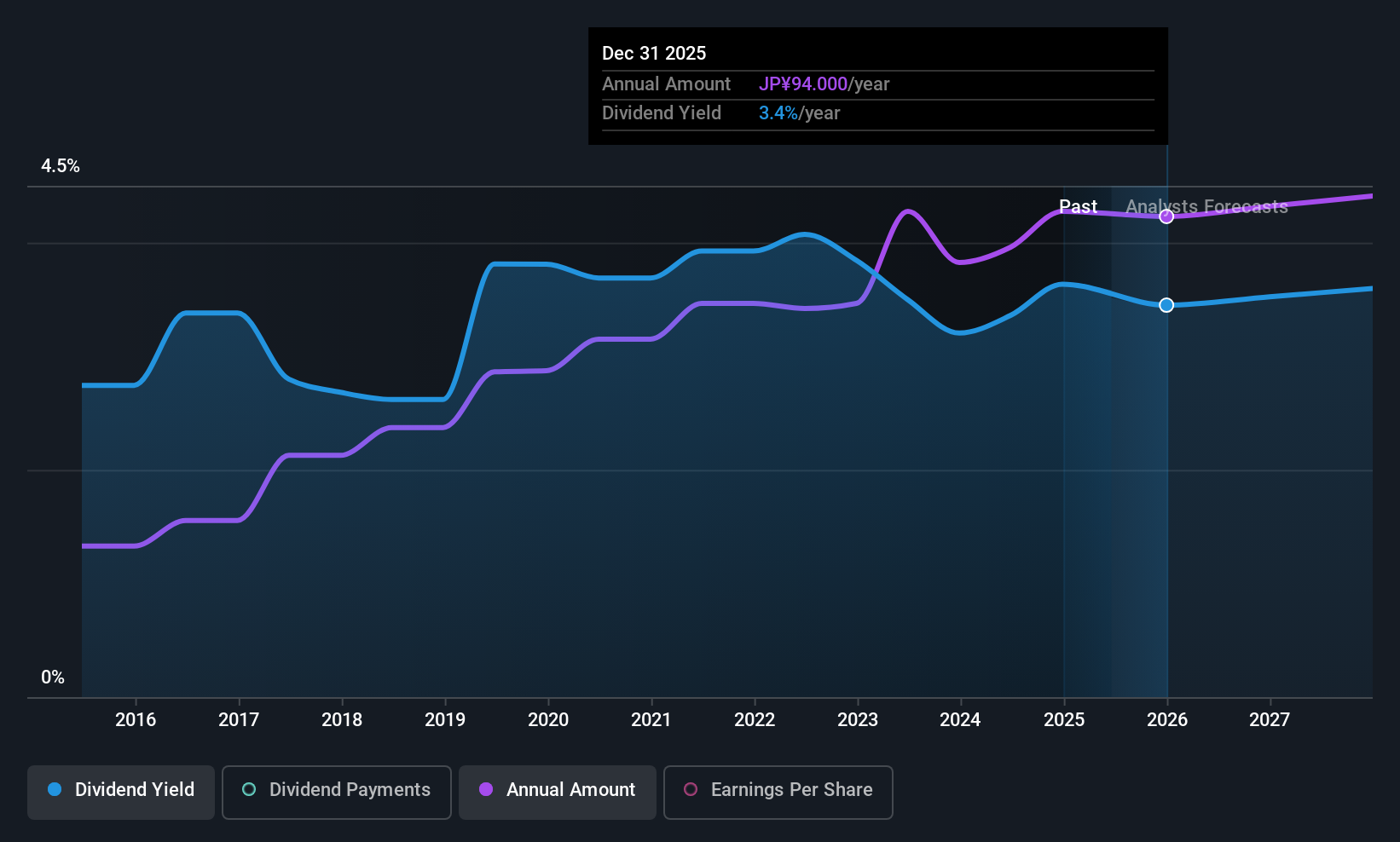Image resolution: width=1400 pixels, height=842 pixels.
Task: Click the purple Annual Amount legend dot
Action: [486, 789]
